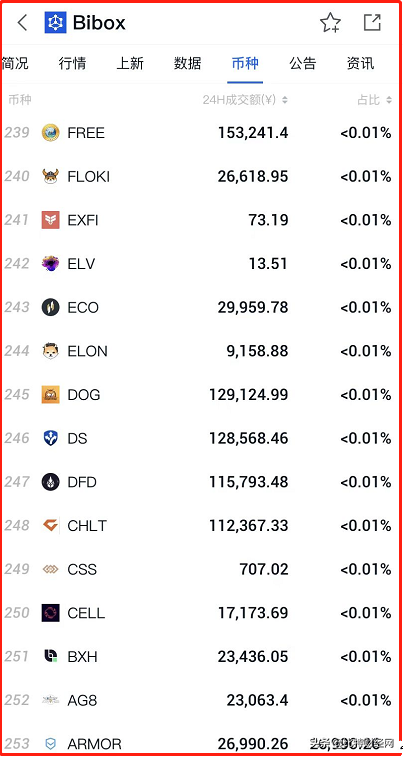Open the DFD coin icon

point(50,482)
